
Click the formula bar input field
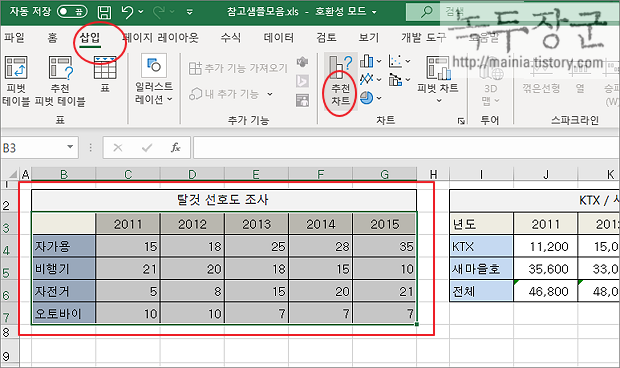406,148
